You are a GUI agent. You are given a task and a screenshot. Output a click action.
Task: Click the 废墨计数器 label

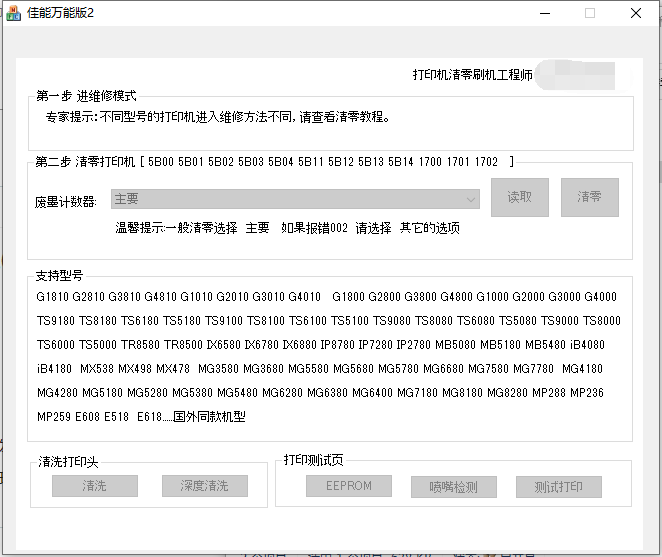[x=66, y=200]
